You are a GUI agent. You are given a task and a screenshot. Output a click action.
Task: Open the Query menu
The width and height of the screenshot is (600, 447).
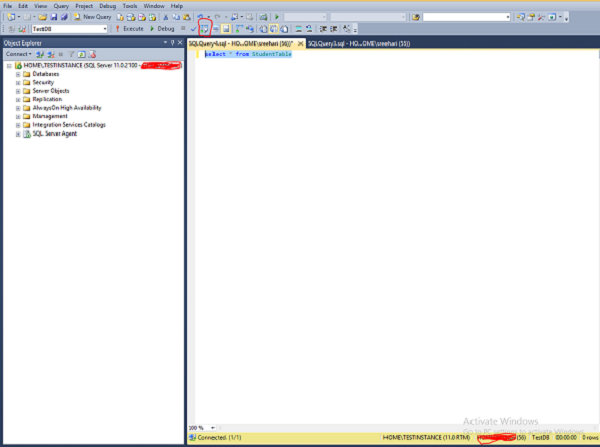coord(59,6)
